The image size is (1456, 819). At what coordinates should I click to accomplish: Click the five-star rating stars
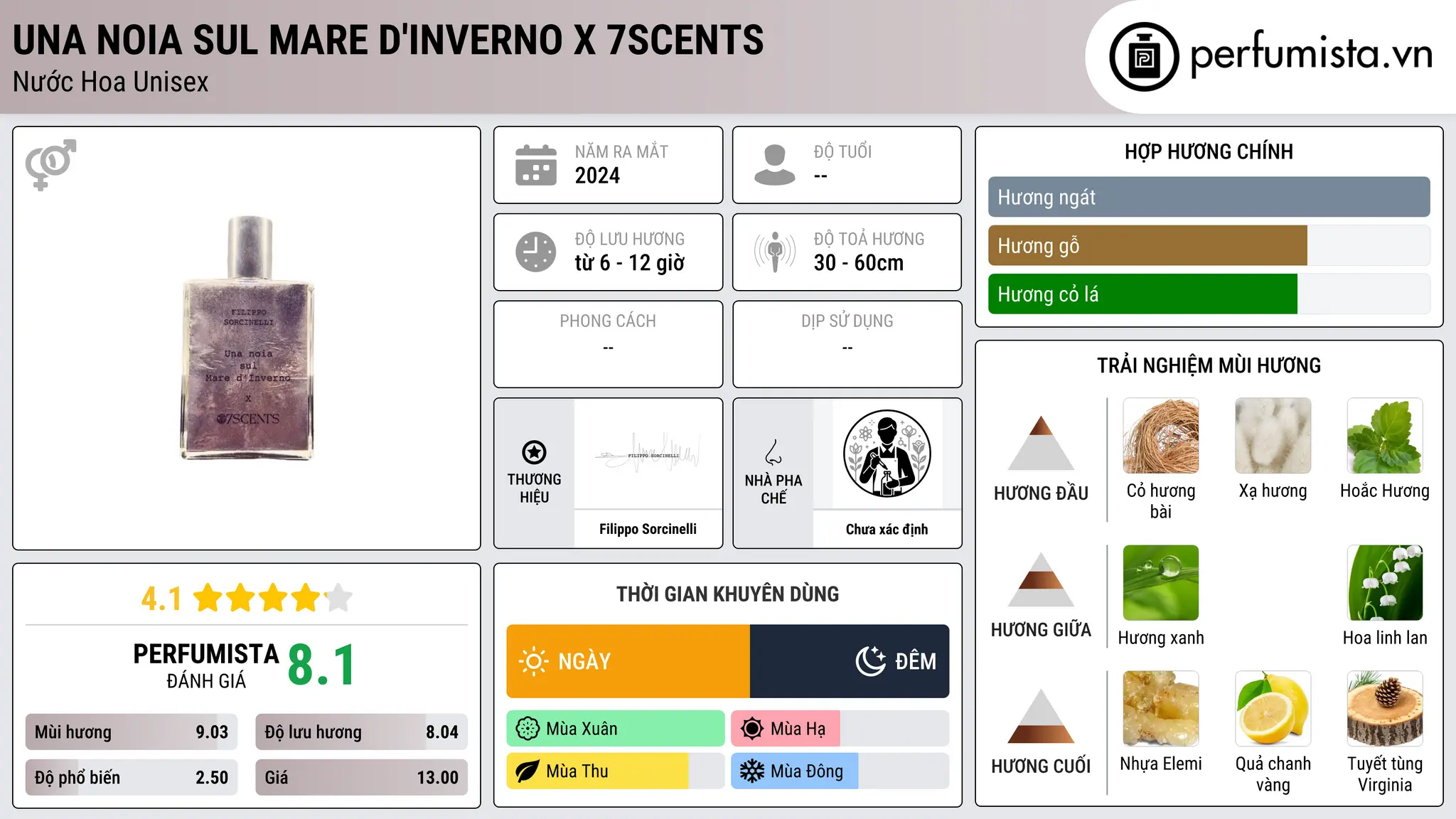pos(273,598)
